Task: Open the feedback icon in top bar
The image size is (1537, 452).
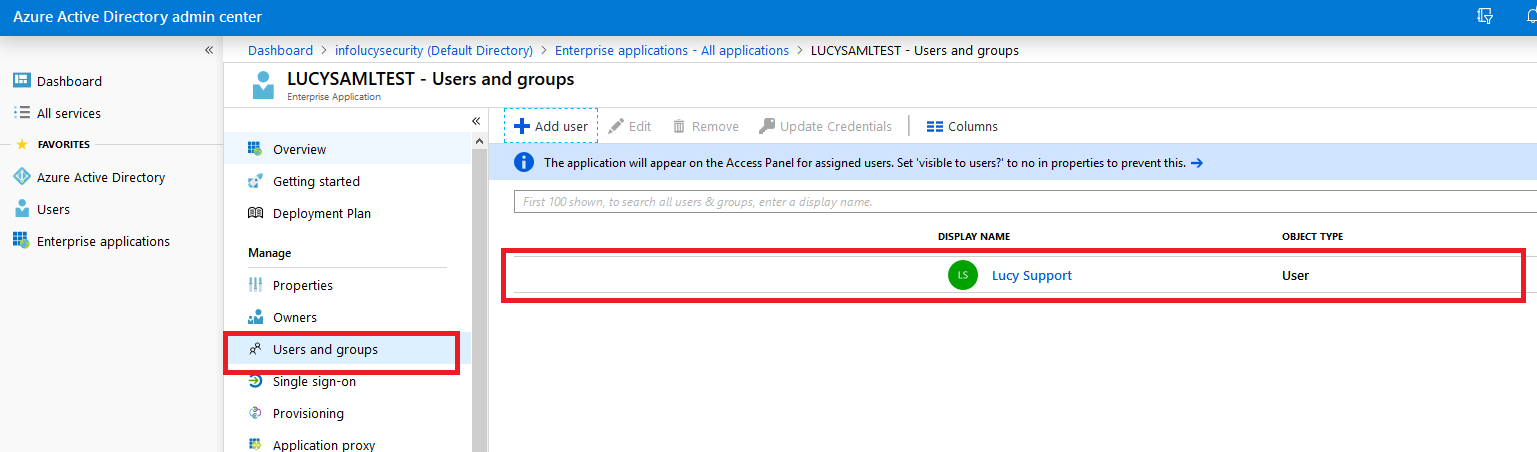Action: [x=1485, y=16]
